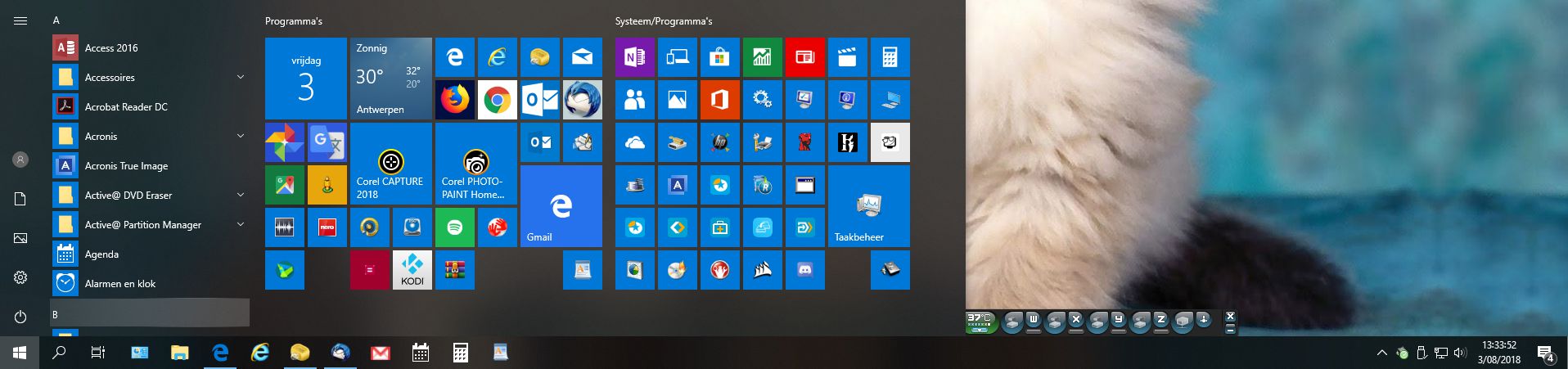The image size is (1568, 369).
Task: Open the volume control in the tray
Action: pyautogui.click(x=1460, y=353)
